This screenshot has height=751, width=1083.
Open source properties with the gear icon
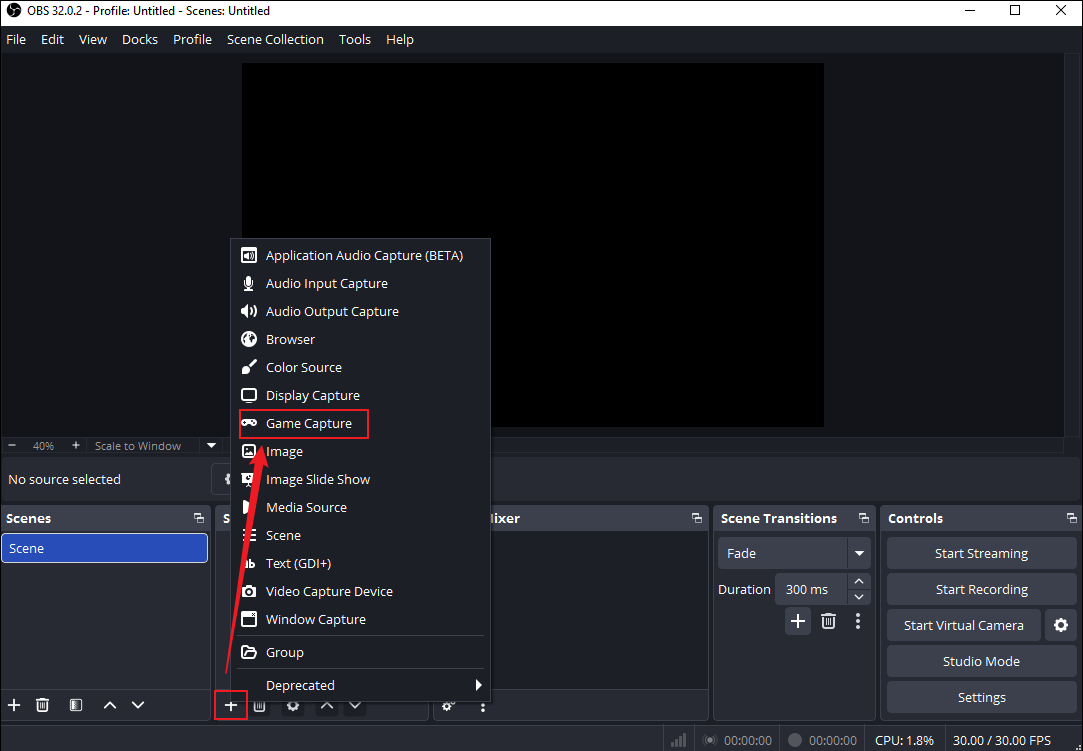pyautogui.click(x=291, y=705)
